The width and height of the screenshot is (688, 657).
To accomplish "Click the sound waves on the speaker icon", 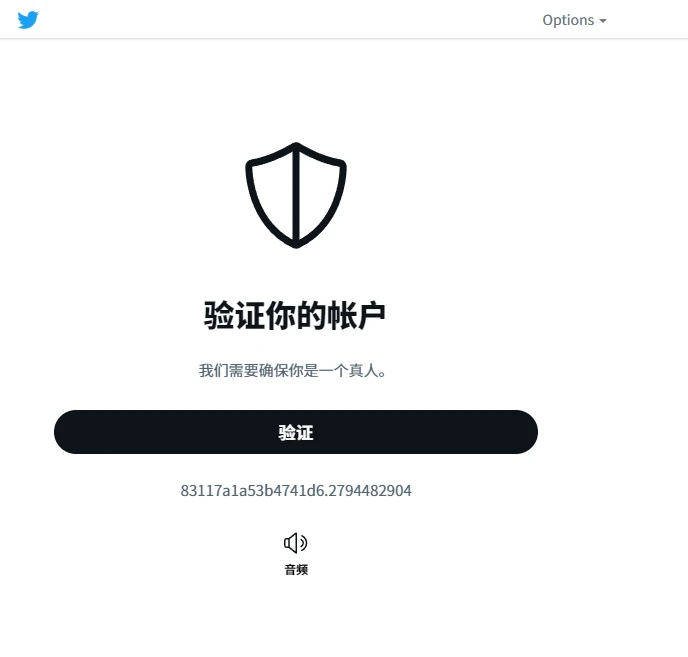I will click(304, 543).
